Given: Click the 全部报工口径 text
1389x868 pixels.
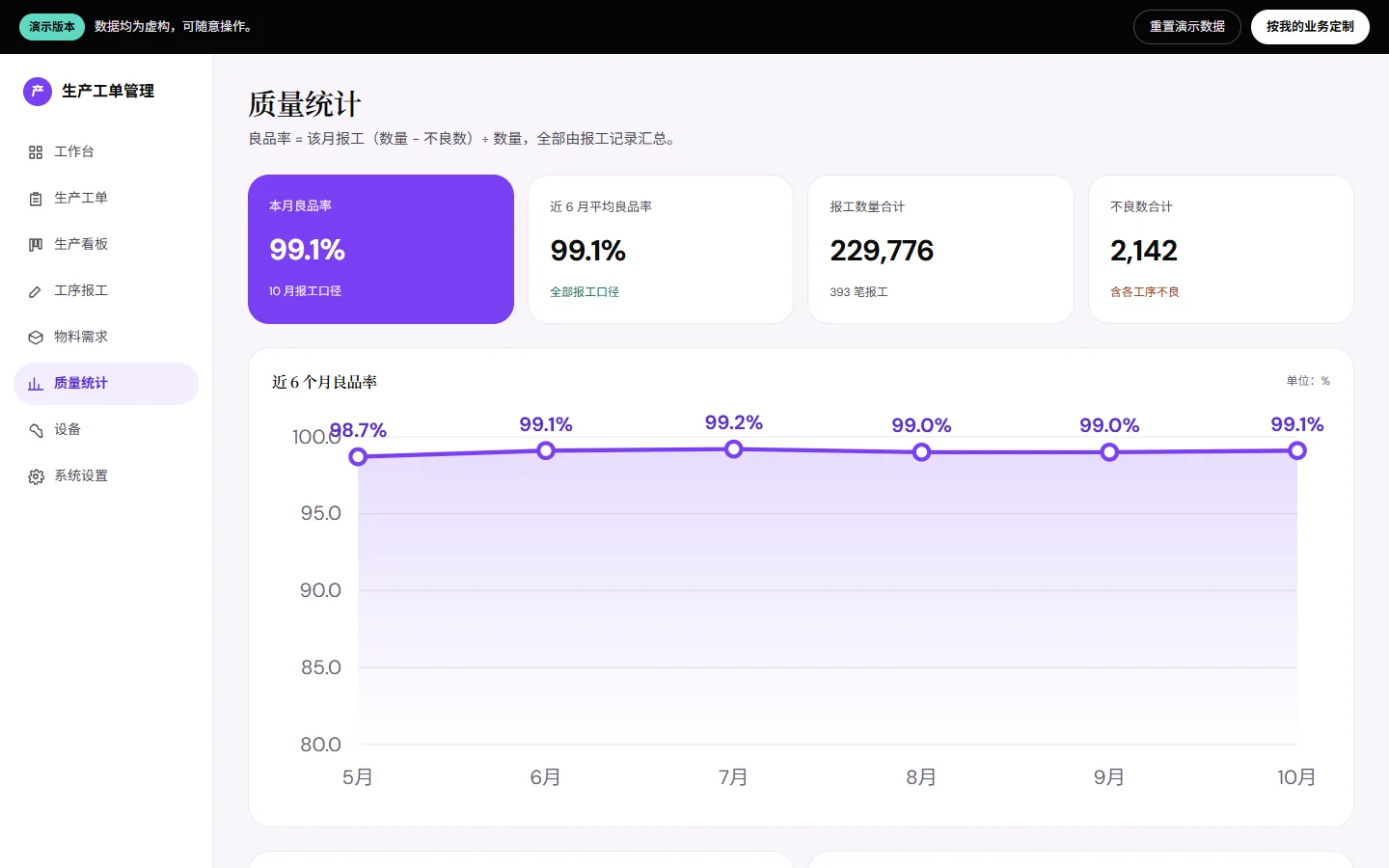Looking at the screenshot, I should [585, 292].
